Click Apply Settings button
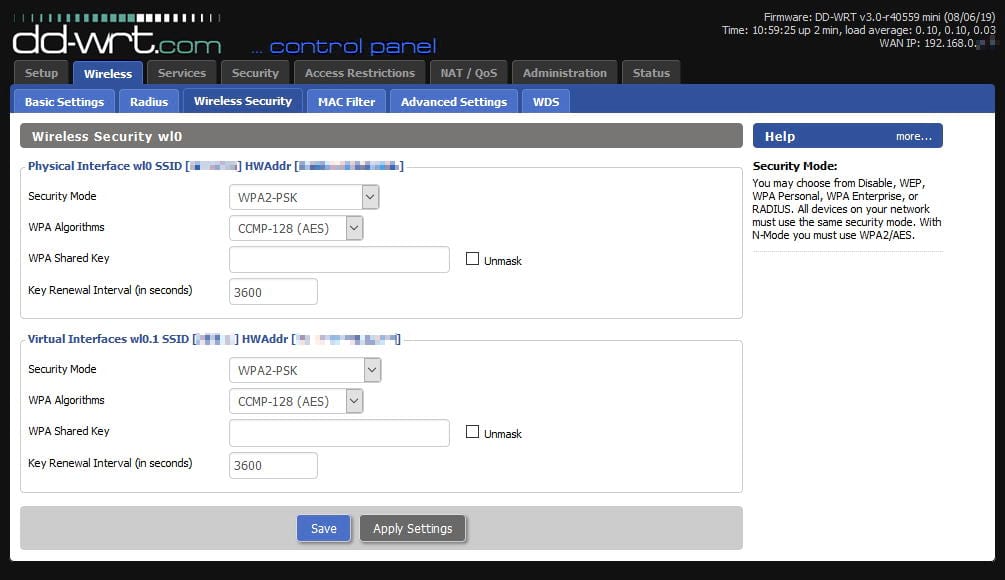The image size is (1005, 580). click(413, 528)
